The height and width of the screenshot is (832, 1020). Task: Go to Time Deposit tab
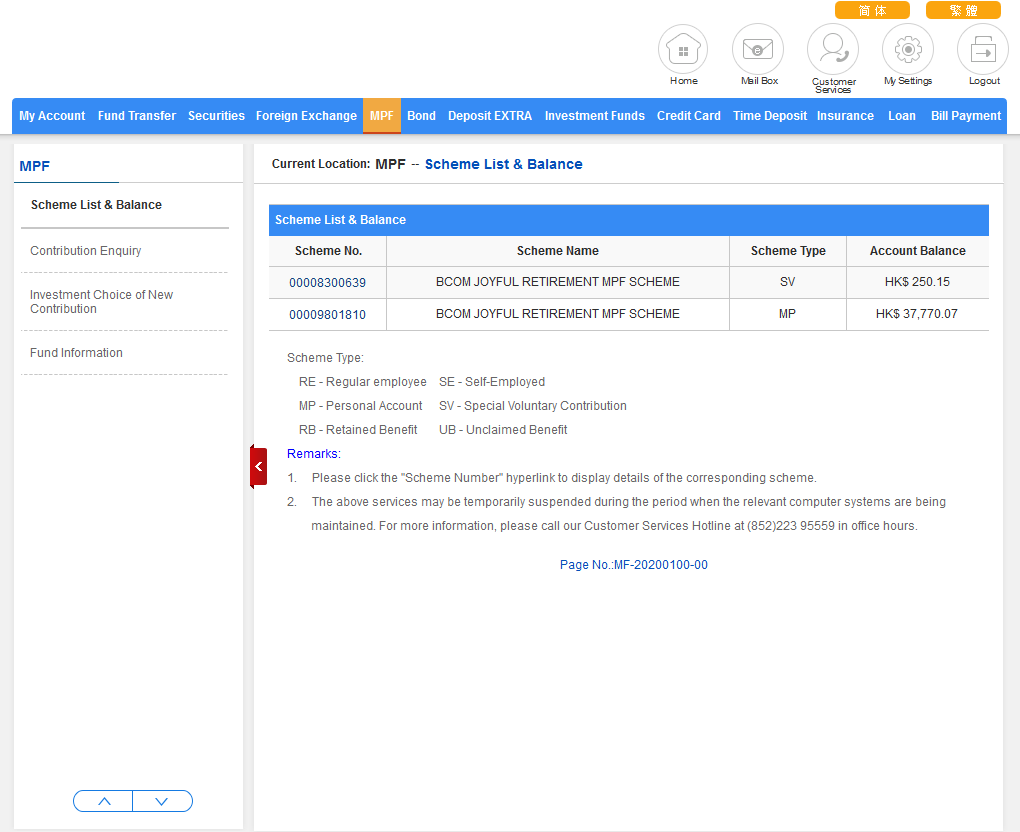point(769,116)
